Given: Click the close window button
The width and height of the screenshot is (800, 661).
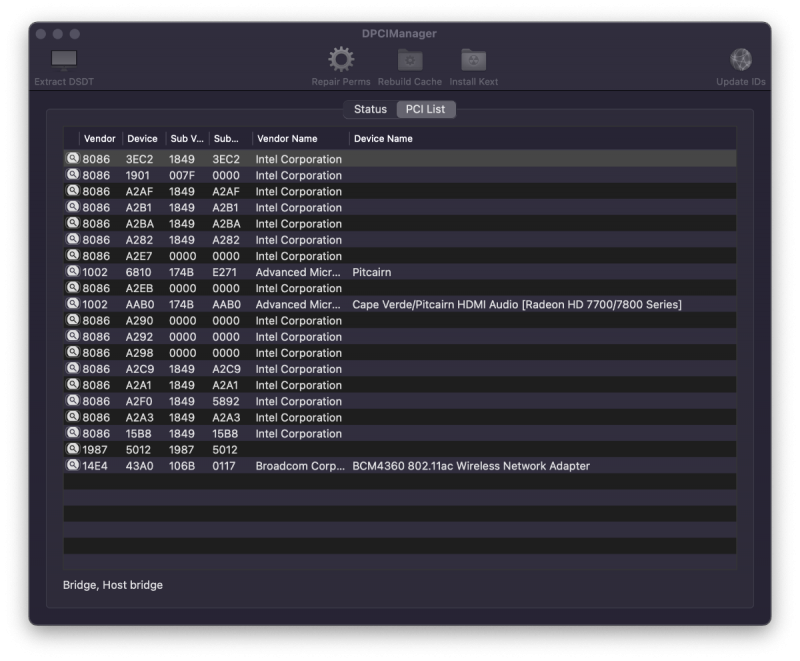Looking at the screenshot, I should pyautogui.click(x=41, y=34).
